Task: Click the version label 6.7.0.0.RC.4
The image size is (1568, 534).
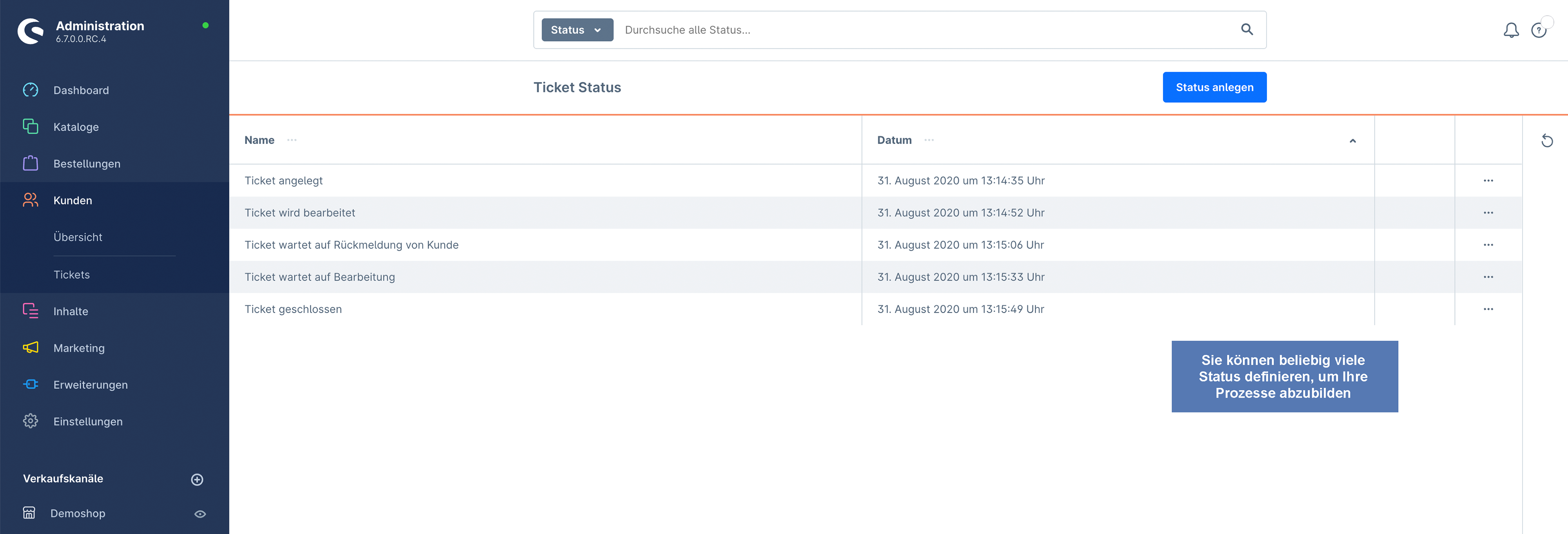Action: point(81,39)
